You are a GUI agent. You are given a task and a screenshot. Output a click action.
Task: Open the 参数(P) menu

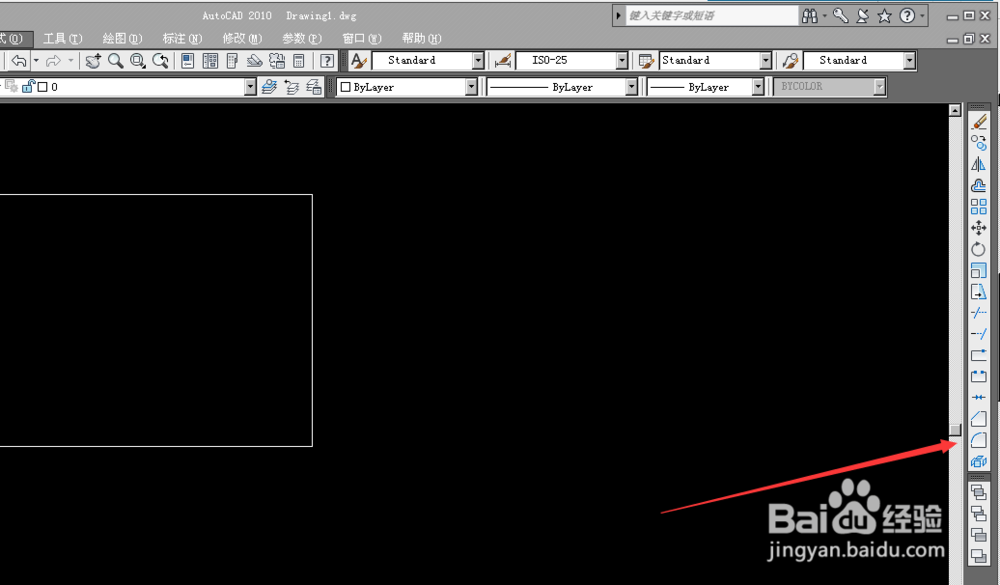[x=302, y=39]
